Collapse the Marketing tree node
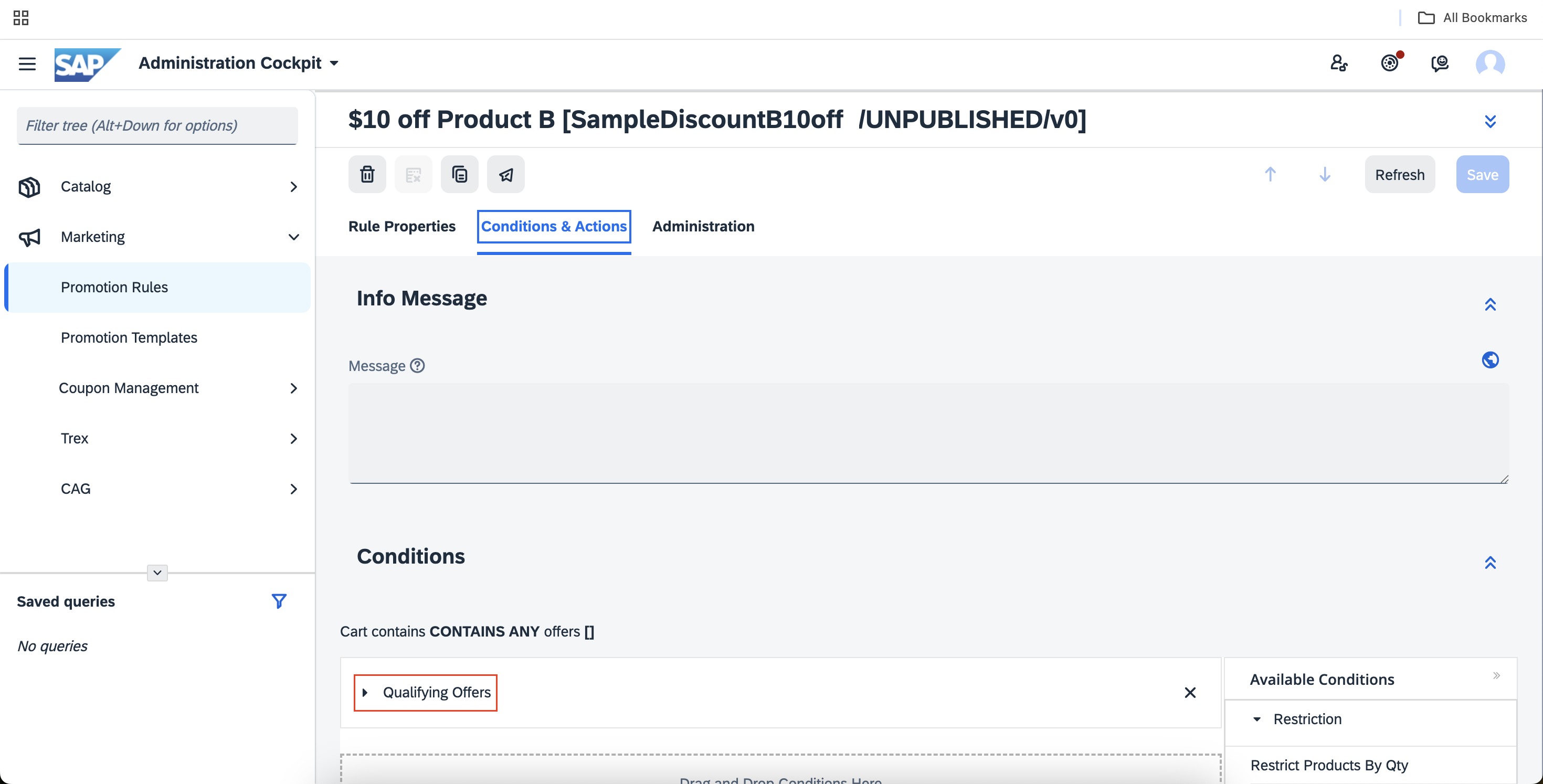1543x784 pixels. tap(293, 237)
